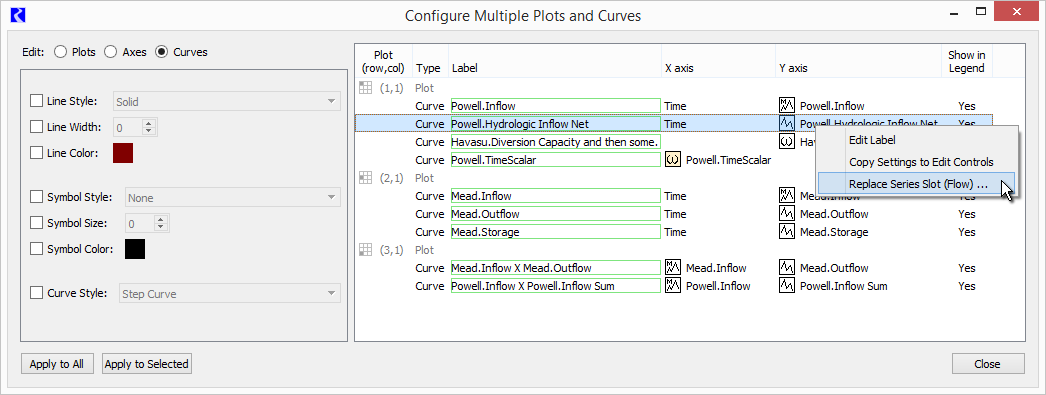Click the Y axis slot icon in the Mead.Inflow X Mead.Outflow row
Image resolution: width=1046 pixels, height=395 pixels.
point(787,268)
